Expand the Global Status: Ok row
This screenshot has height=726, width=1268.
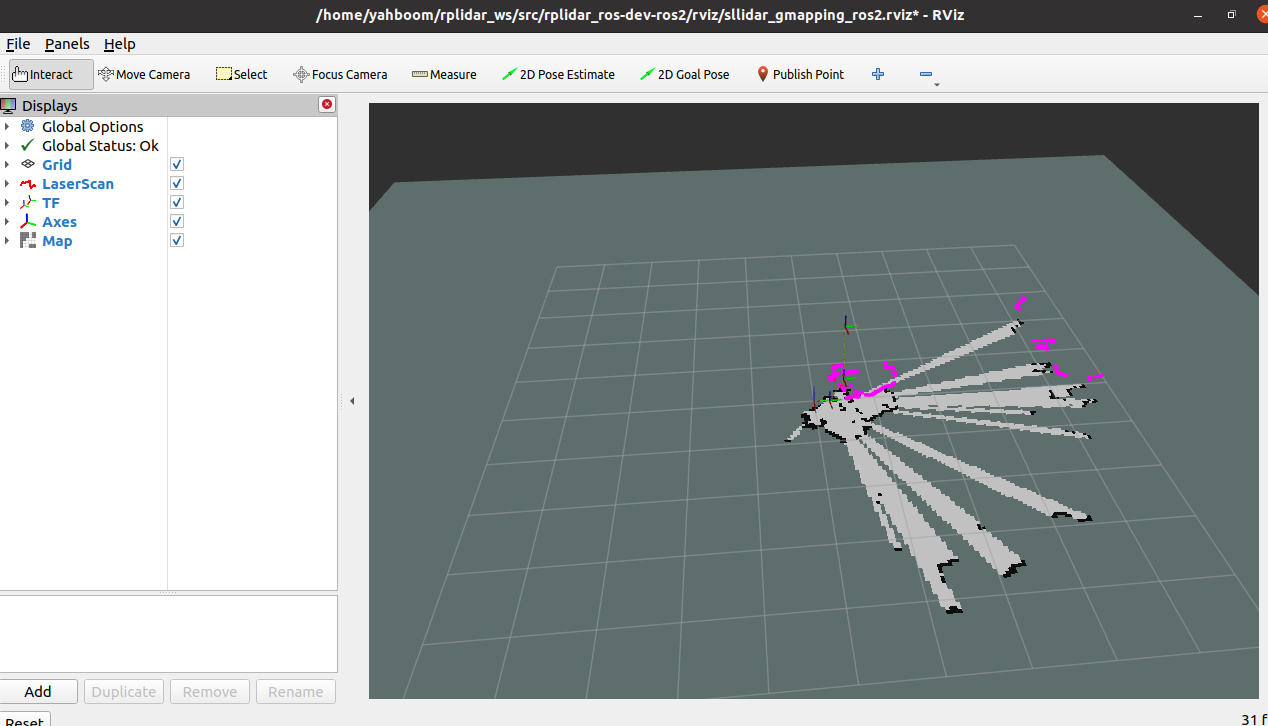pyautogui.click(x=7, y=145)
